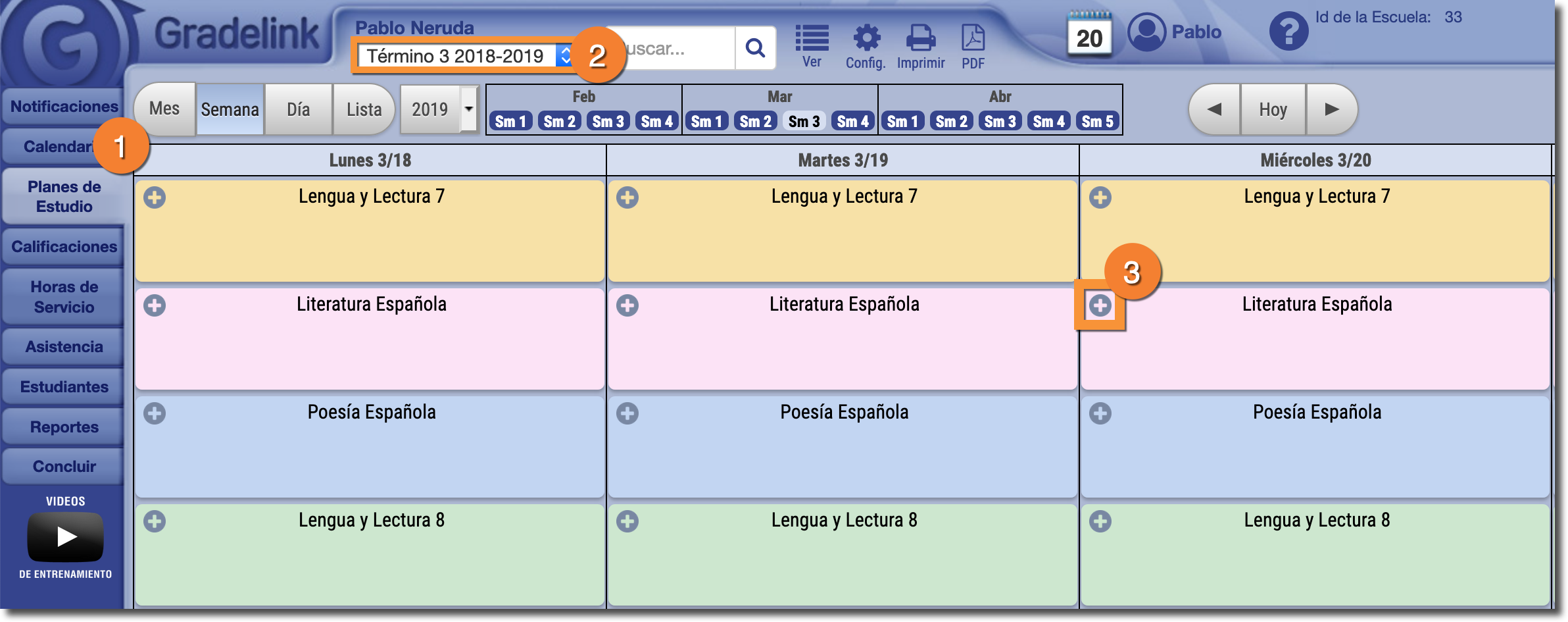Viewport: 1568px width, 622px height.
Task: Open the Calificaciones sidebar menu
Action: (64, 247)
